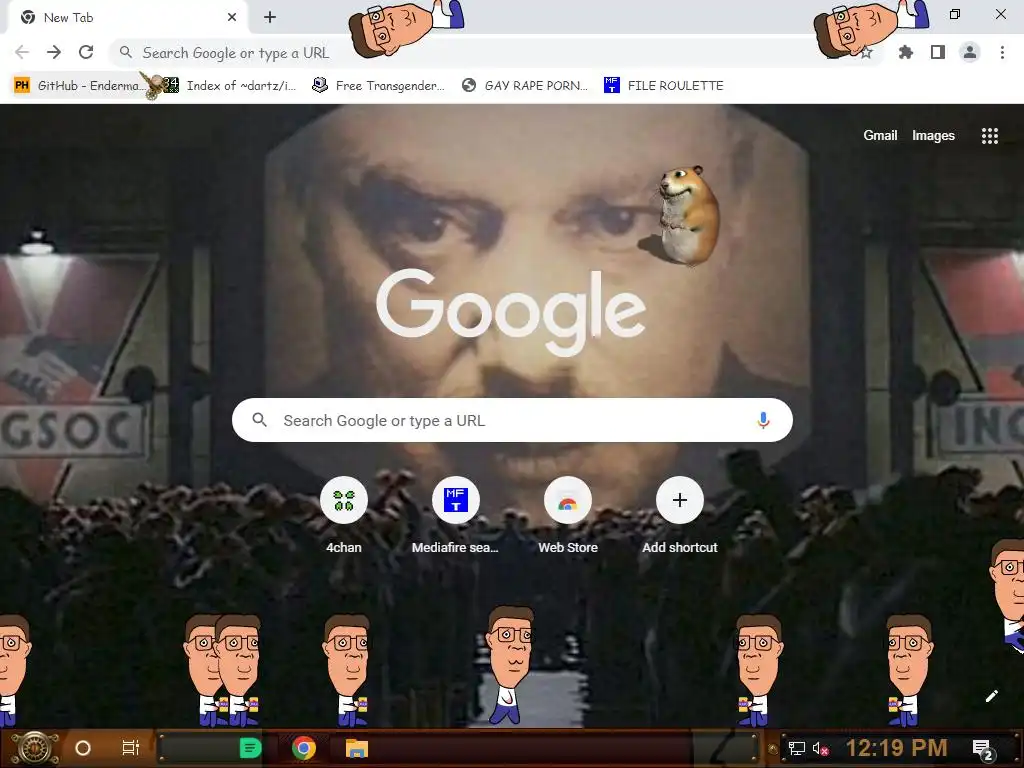
Task: Open the Web Store shortcut
Action: [568, 516]
